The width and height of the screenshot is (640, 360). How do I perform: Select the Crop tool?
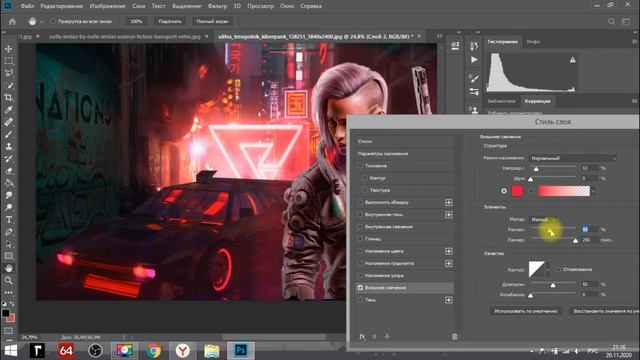click(x=9, y=98)
